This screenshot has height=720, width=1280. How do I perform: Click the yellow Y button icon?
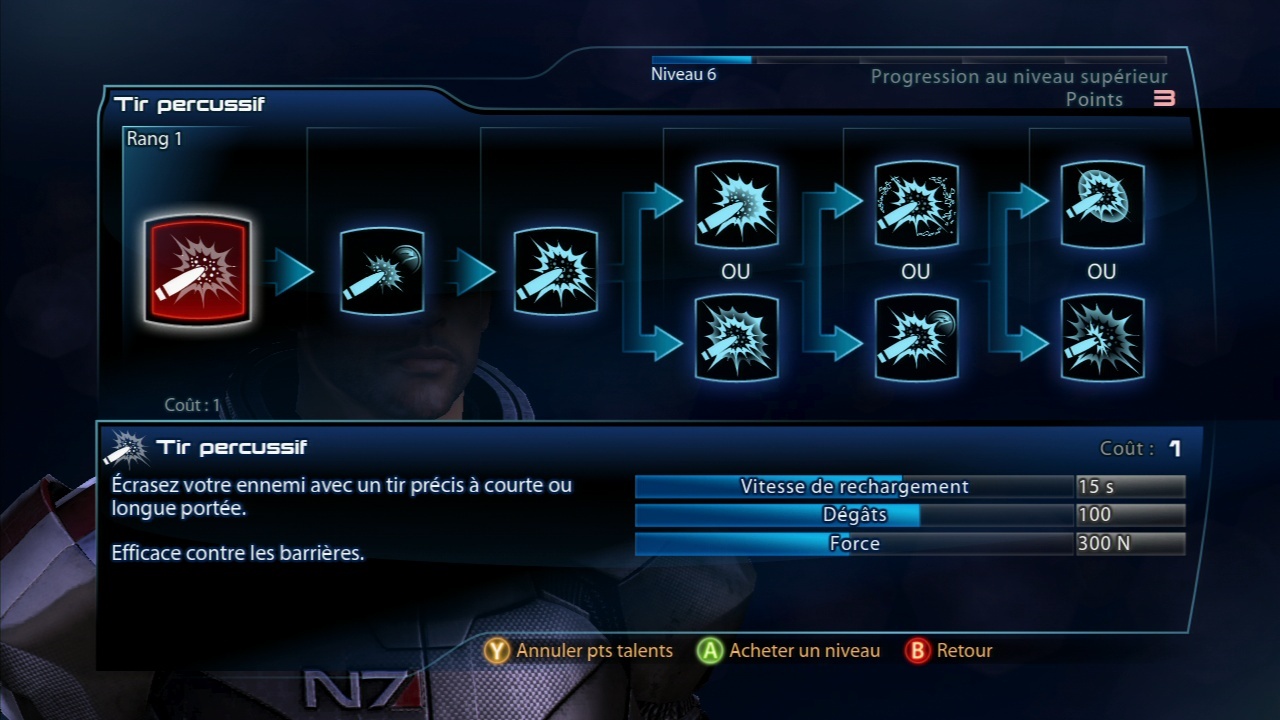tap(497, 651)
